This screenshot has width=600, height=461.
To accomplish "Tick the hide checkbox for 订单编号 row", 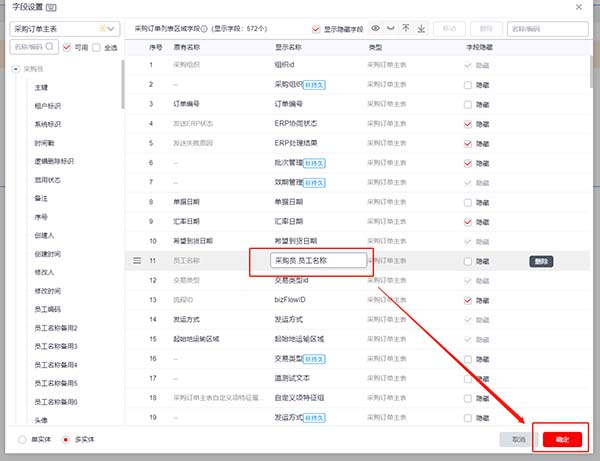I will click(468, 103).
